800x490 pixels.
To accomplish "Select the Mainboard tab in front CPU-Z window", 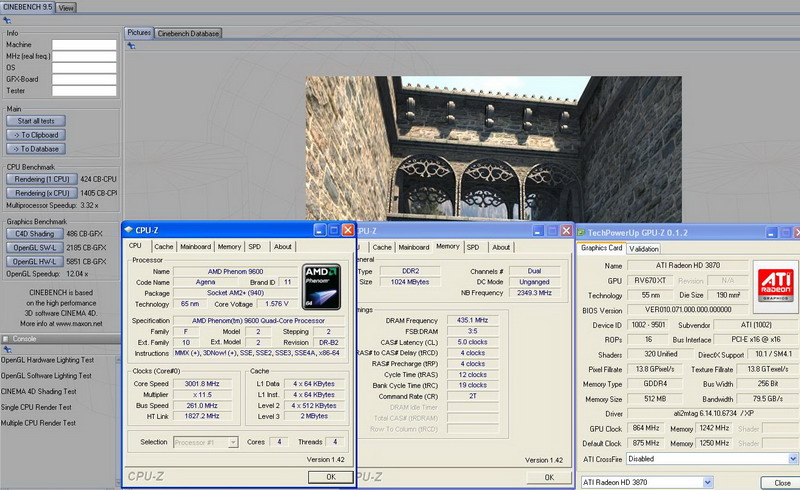I will [x=195, y=246].
